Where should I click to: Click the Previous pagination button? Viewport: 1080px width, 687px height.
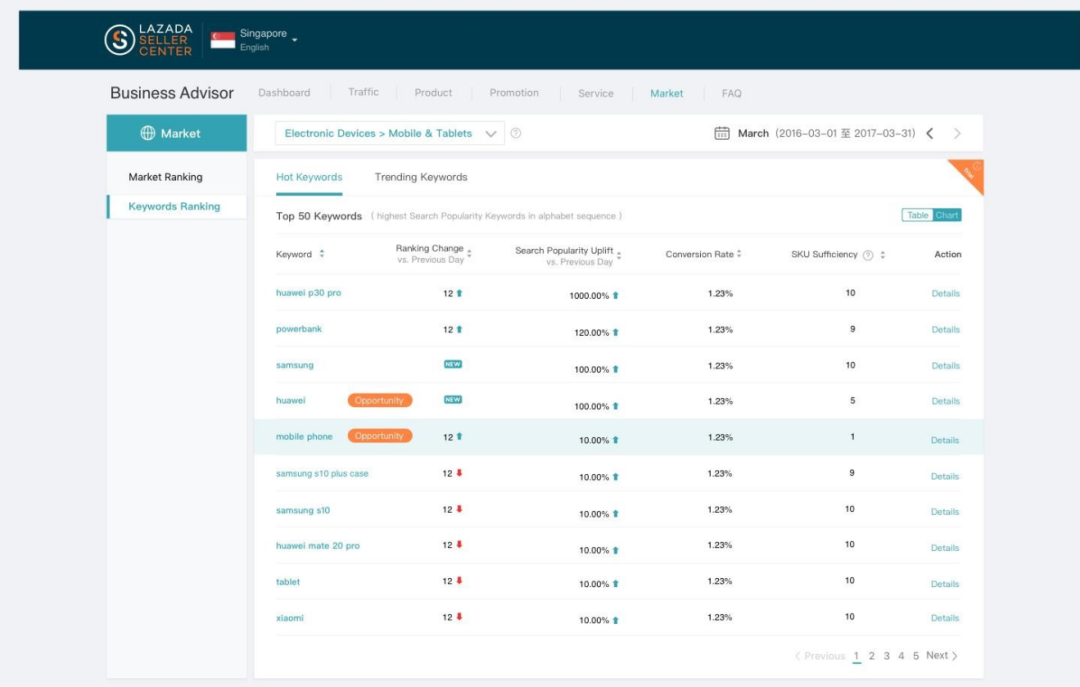point(820,656)
